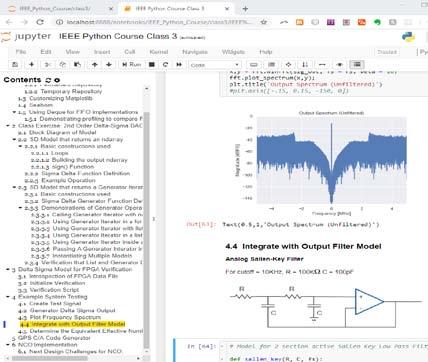The width and height of the screenshot is (428, 362).
Task: Collapse the 3 Delta Sigma Model section
Action: coord(8,269)
